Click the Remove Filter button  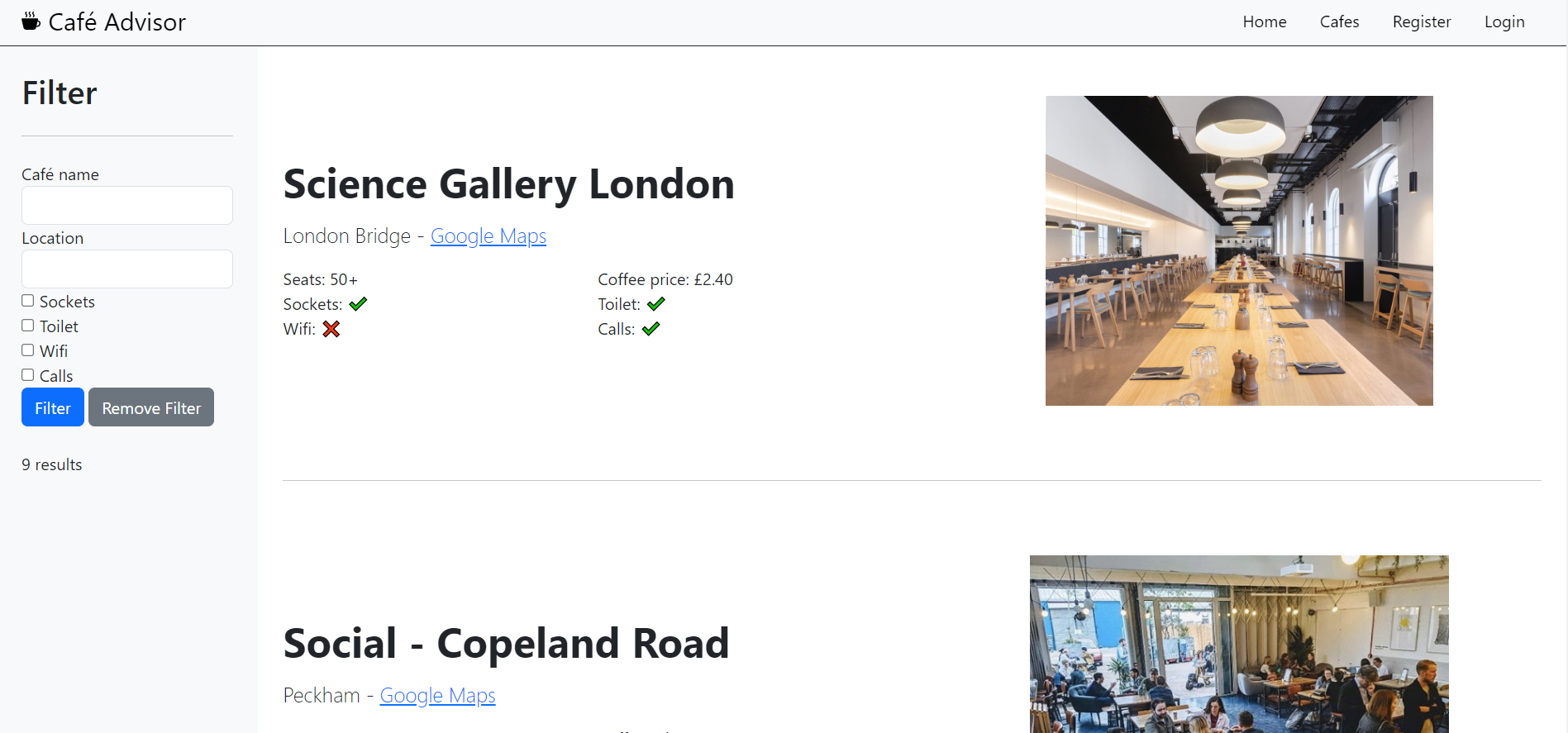click(x=151, y=407)
